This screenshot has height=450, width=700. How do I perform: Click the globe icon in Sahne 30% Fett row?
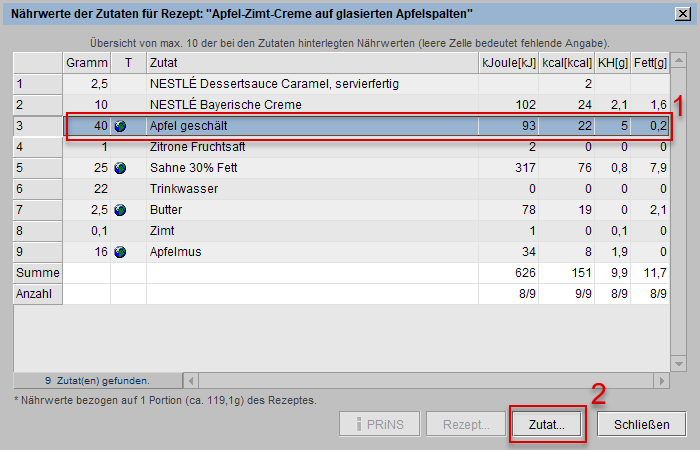120,168
